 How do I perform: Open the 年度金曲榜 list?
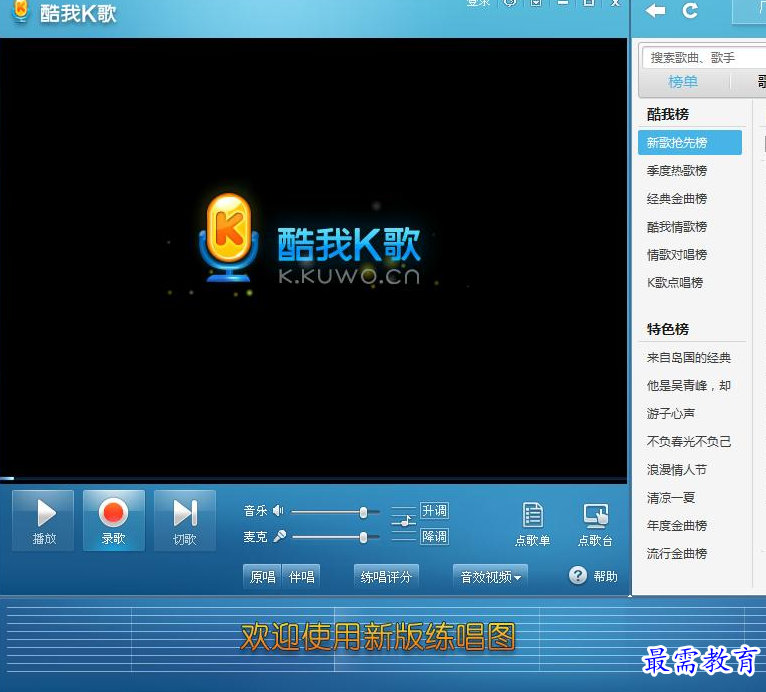pos(677,526)
